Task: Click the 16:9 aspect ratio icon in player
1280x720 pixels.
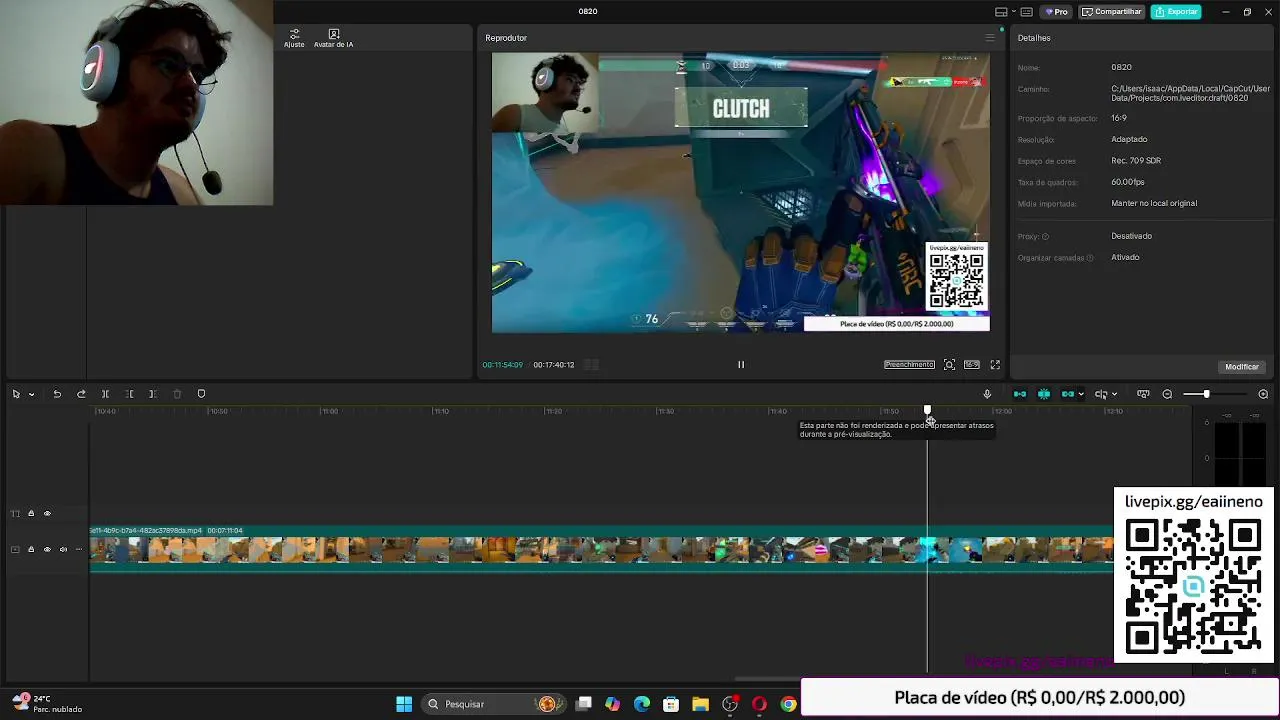Action: 972,365
